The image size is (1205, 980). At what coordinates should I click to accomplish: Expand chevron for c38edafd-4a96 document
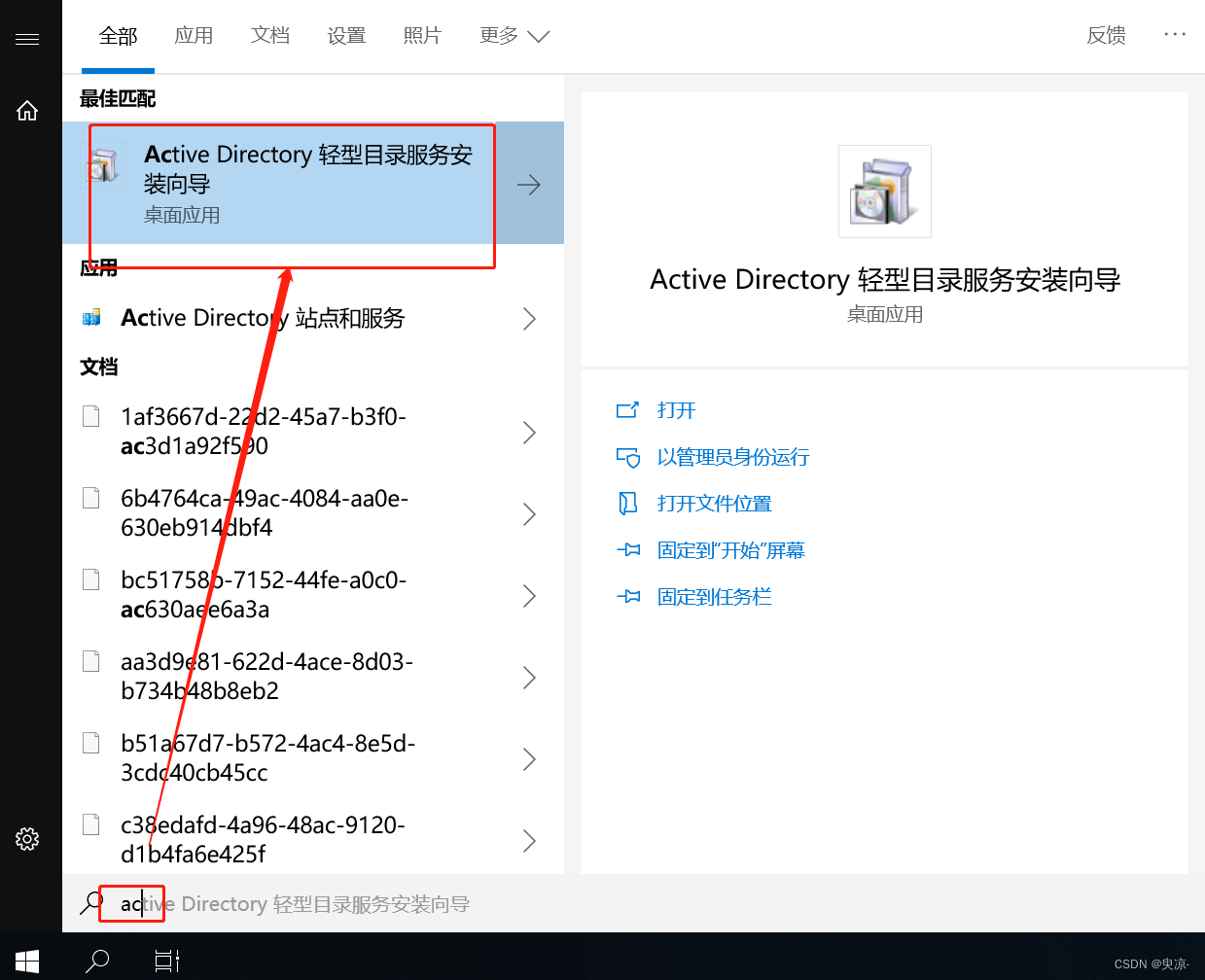click(529, 841)
